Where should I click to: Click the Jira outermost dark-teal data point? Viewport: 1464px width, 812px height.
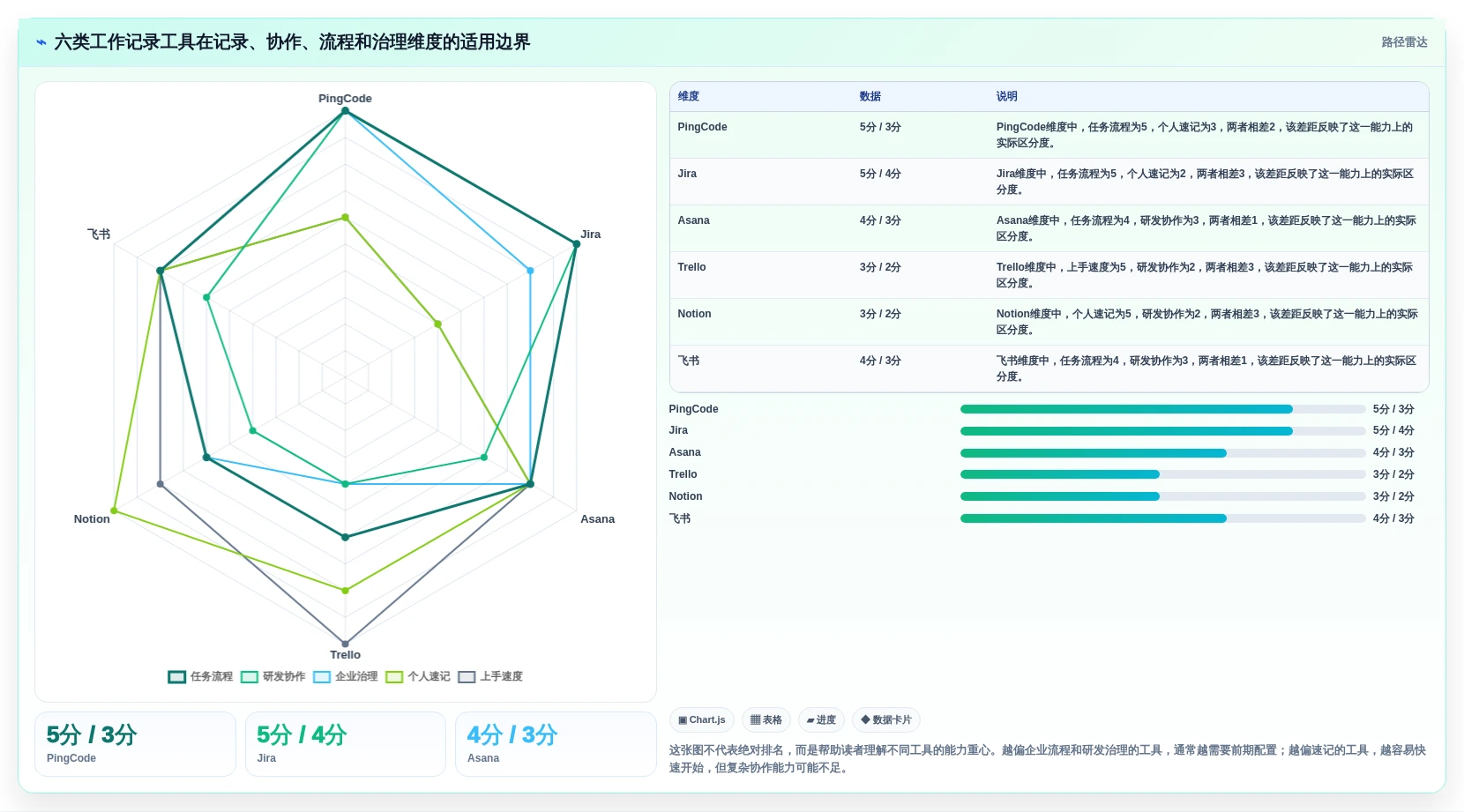point(576,245)
